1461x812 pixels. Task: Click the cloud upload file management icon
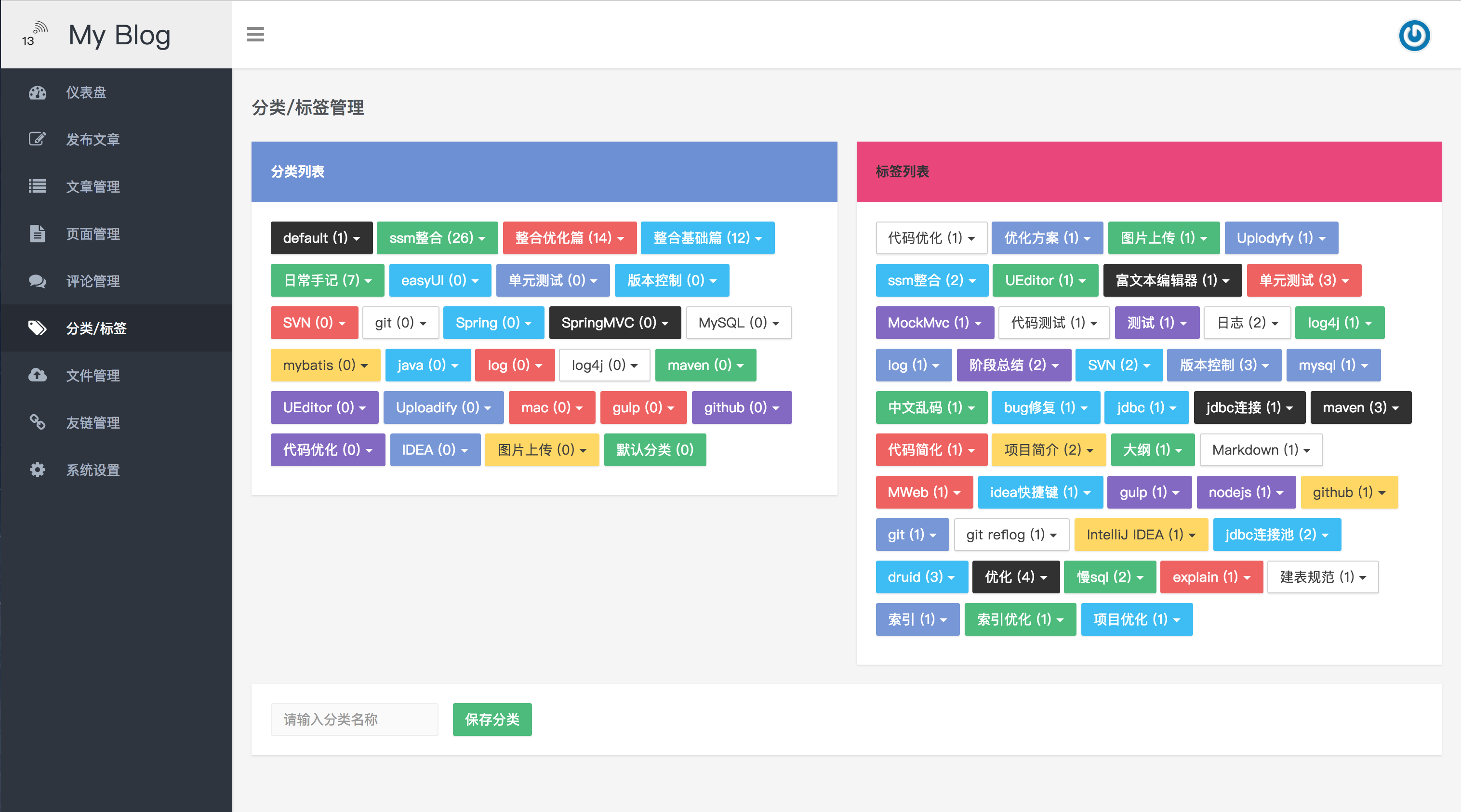[x=38, y=375]
